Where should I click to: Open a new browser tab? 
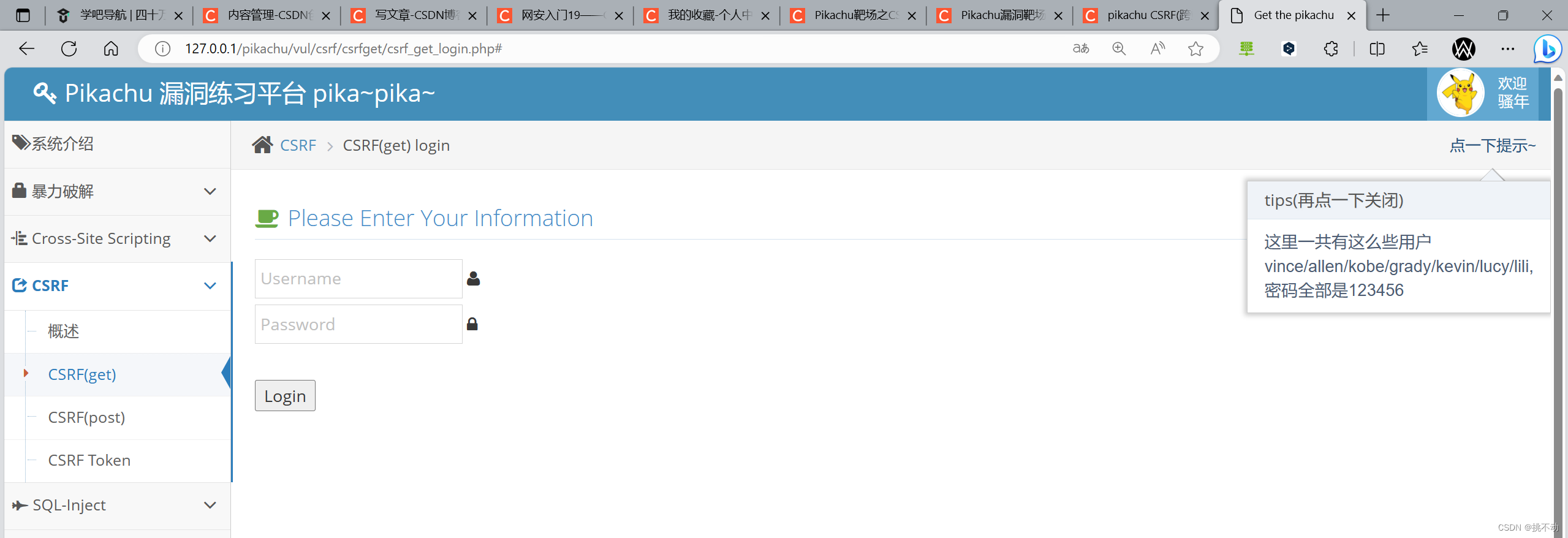click(1383, 15)
